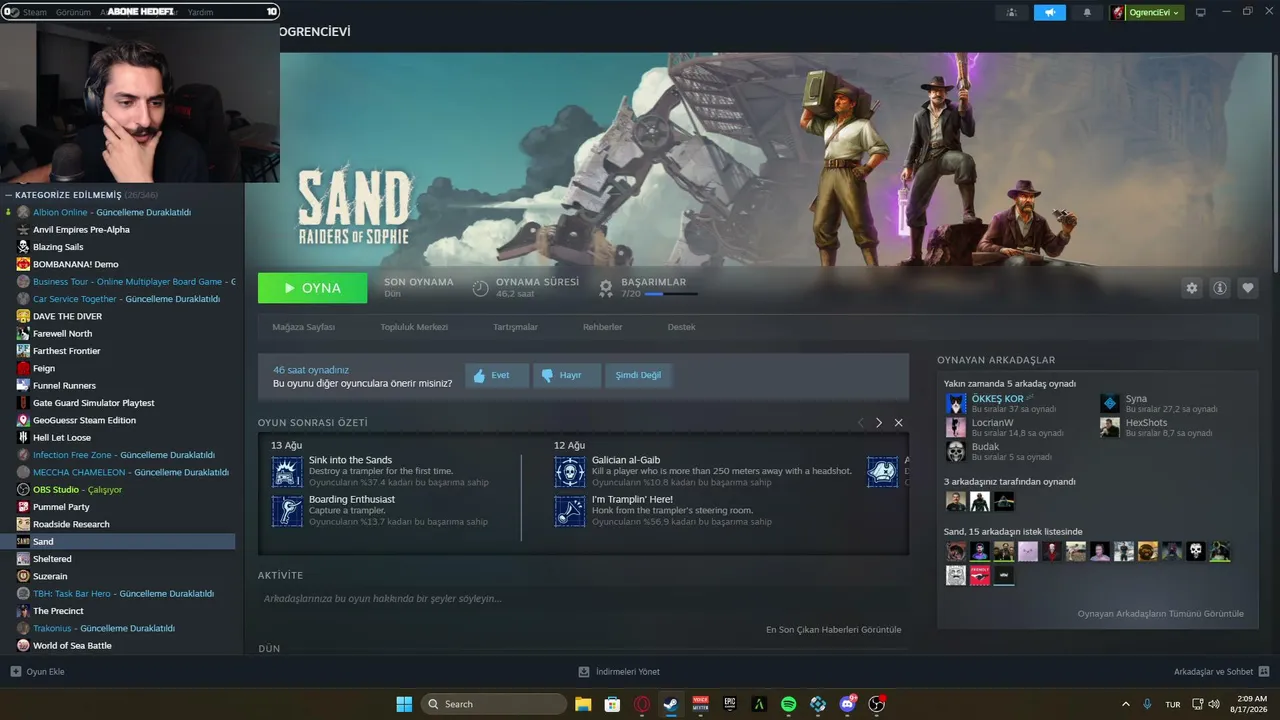Open Spotify from the taskbar
The image size is (1280, 720).
point(788,704)
